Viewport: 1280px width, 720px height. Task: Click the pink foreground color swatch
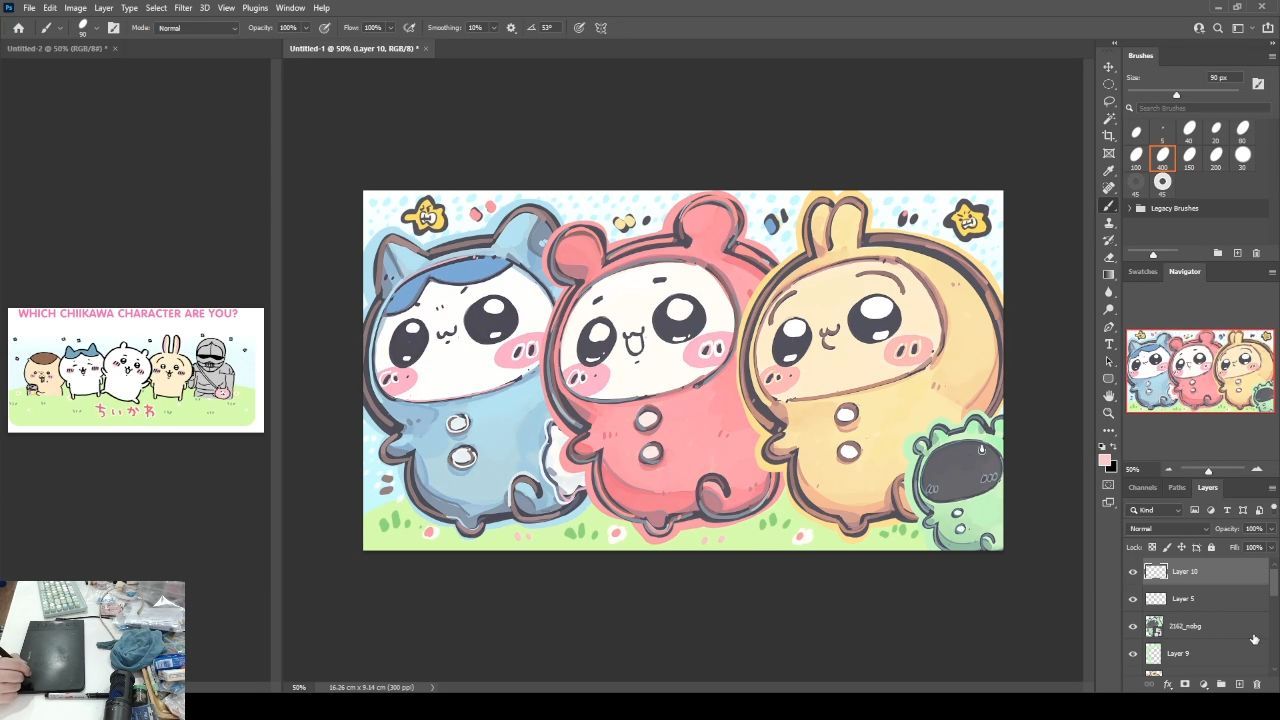(1104, 460)
